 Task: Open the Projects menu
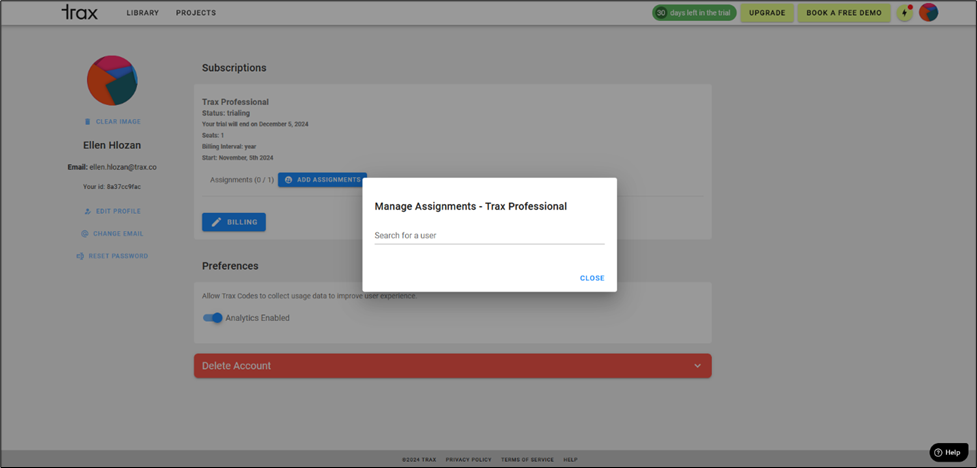196,12
